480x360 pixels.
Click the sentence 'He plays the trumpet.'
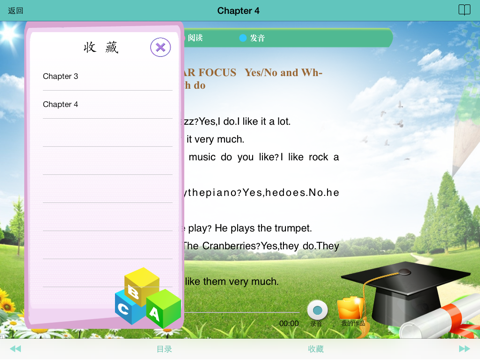[x=263, y=228]
